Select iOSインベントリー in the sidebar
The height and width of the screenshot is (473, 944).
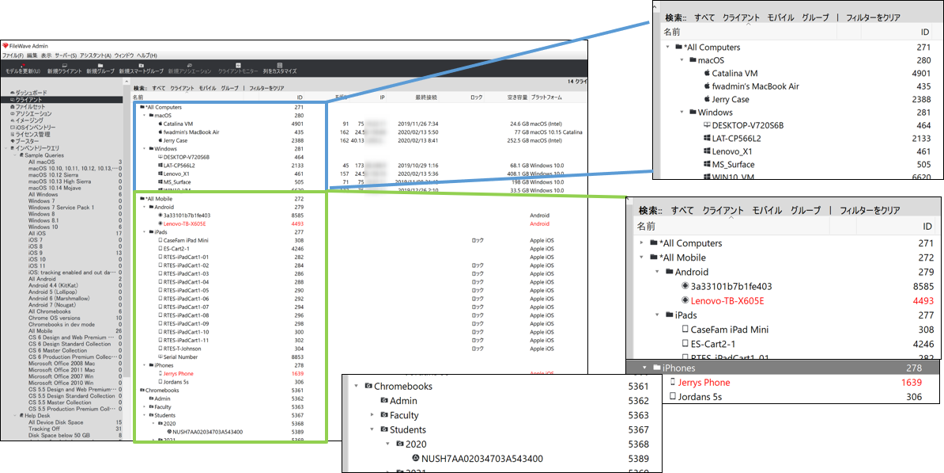(x=34, y=127)
